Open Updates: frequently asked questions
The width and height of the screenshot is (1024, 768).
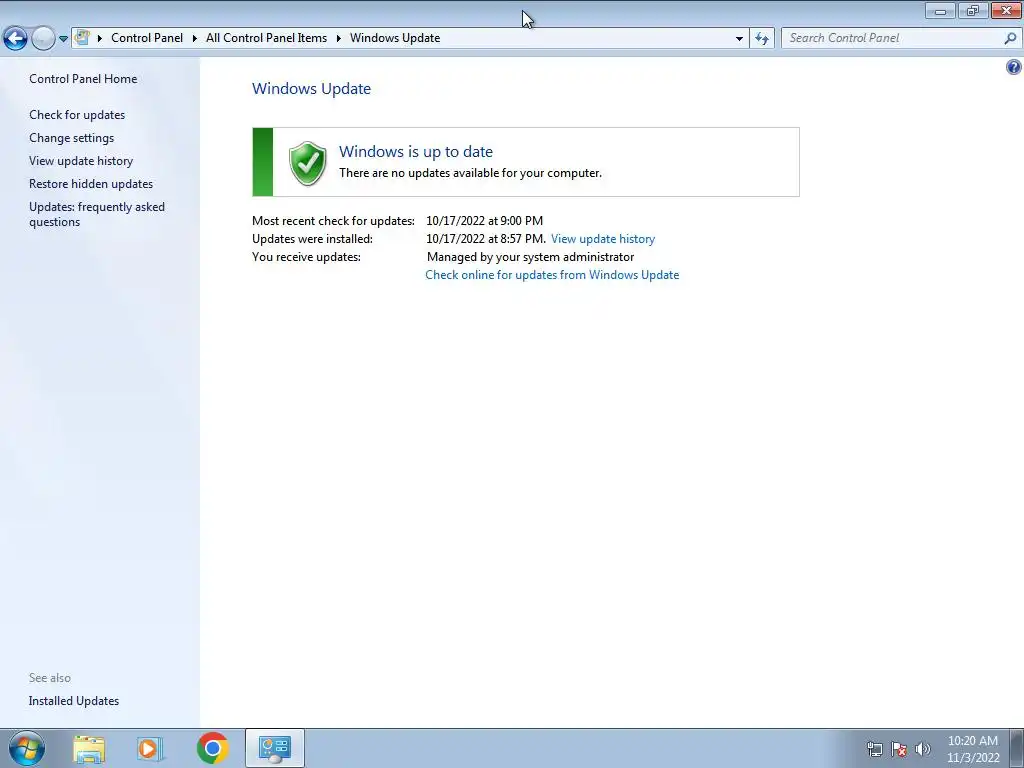point(97,214)
